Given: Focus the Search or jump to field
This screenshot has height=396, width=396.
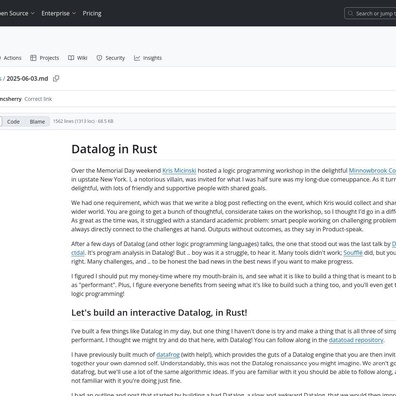Looking at the screenshot, I should 370,13.
